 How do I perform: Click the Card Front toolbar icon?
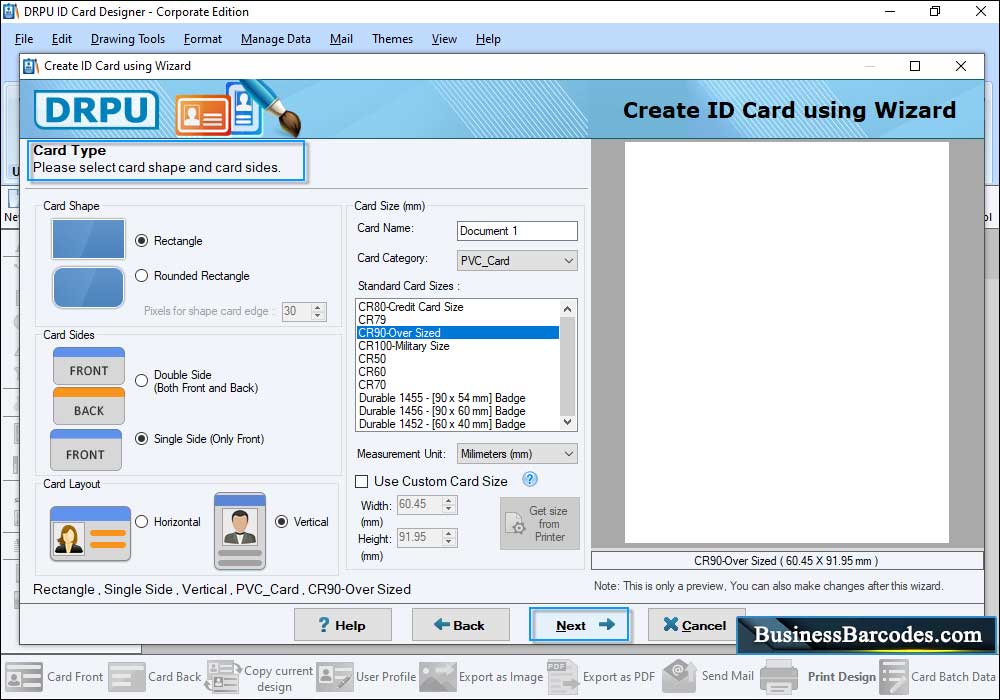coord(24,676)
